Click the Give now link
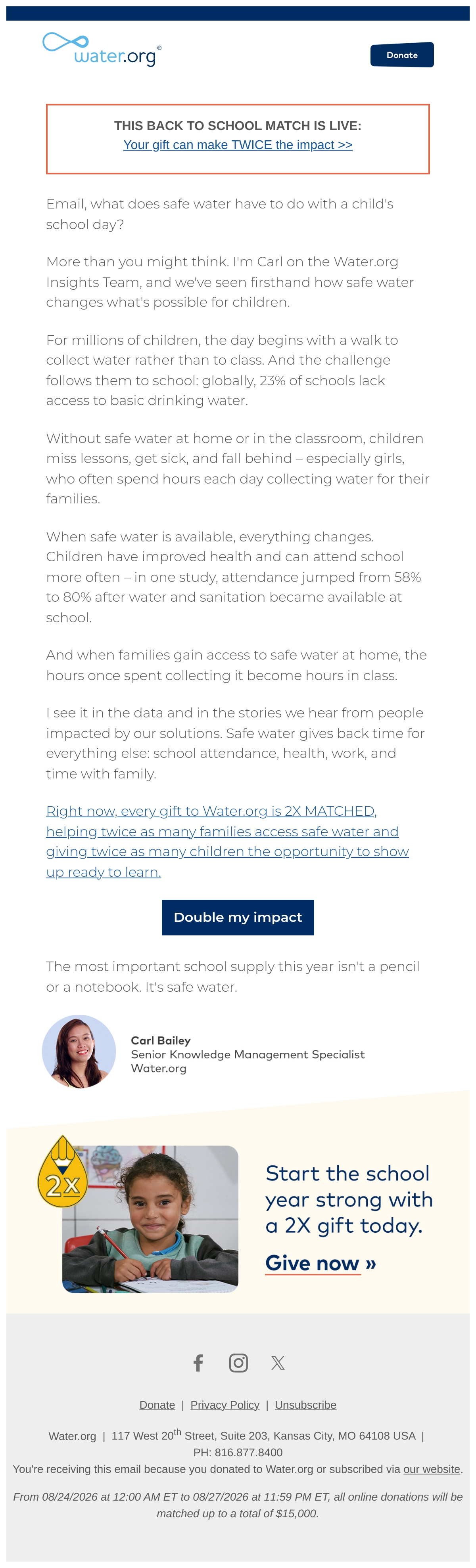Image resolution: width=476 pixels, height=1568 pixels. coord(321,1263)
